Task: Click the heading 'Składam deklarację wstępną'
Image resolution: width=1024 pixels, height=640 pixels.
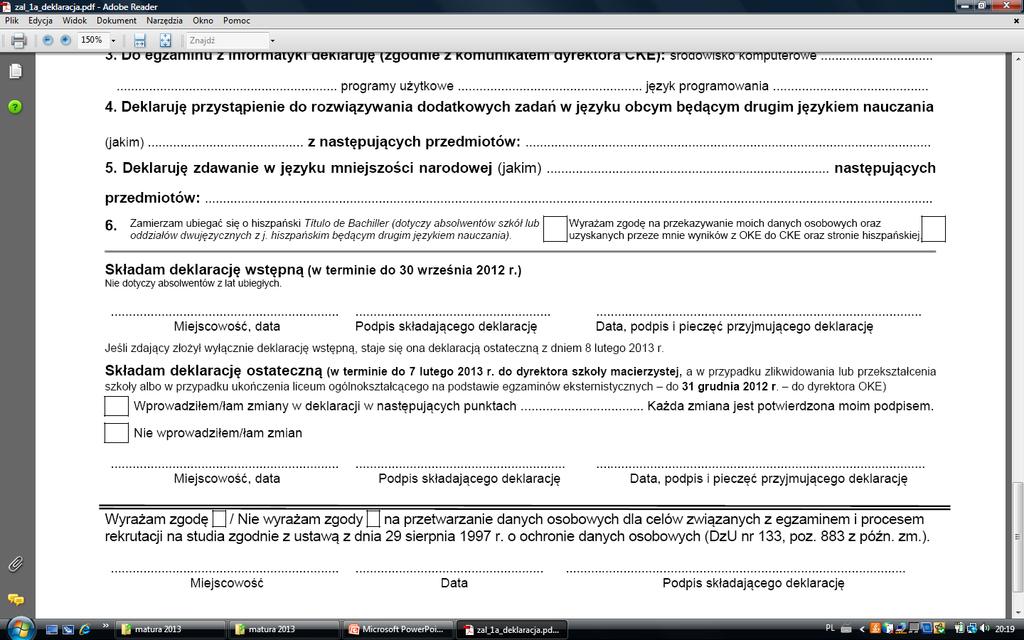Action: pos(204,269)
